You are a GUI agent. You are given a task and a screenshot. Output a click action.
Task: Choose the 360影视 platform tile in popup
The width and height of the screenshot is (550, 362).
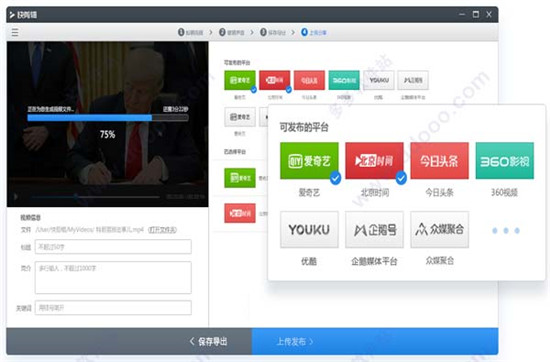505,161
